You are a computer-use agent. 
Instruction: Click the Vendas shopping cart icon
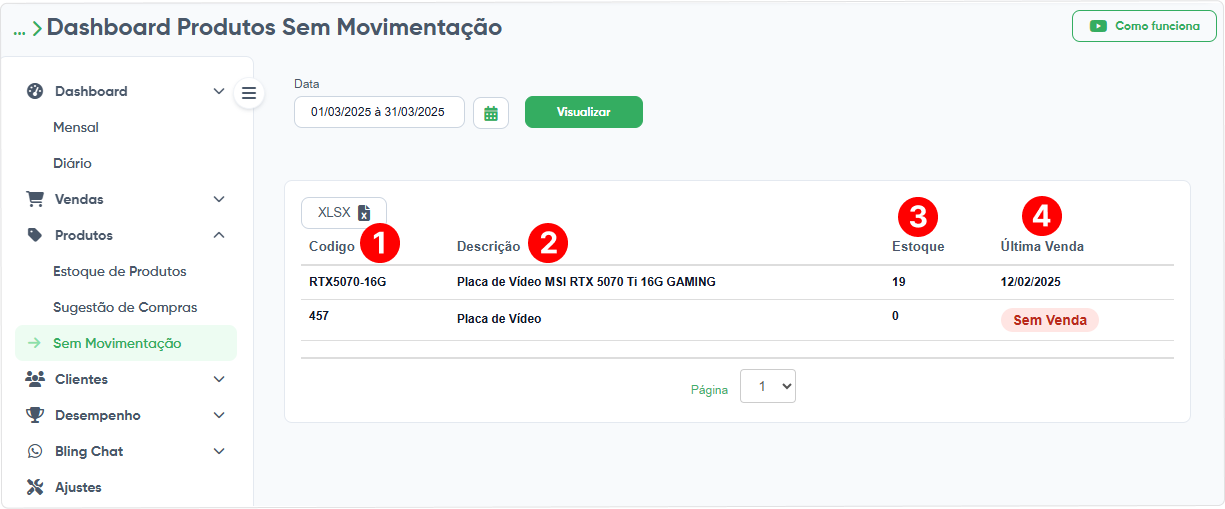click(35, 199)
